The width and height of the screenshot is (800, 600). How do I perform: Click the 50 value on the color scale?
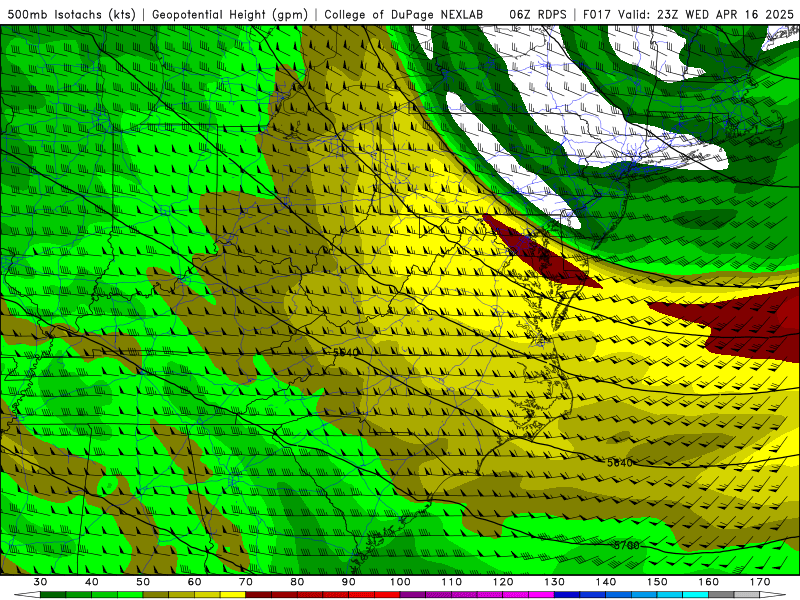[x=143, y=582]
